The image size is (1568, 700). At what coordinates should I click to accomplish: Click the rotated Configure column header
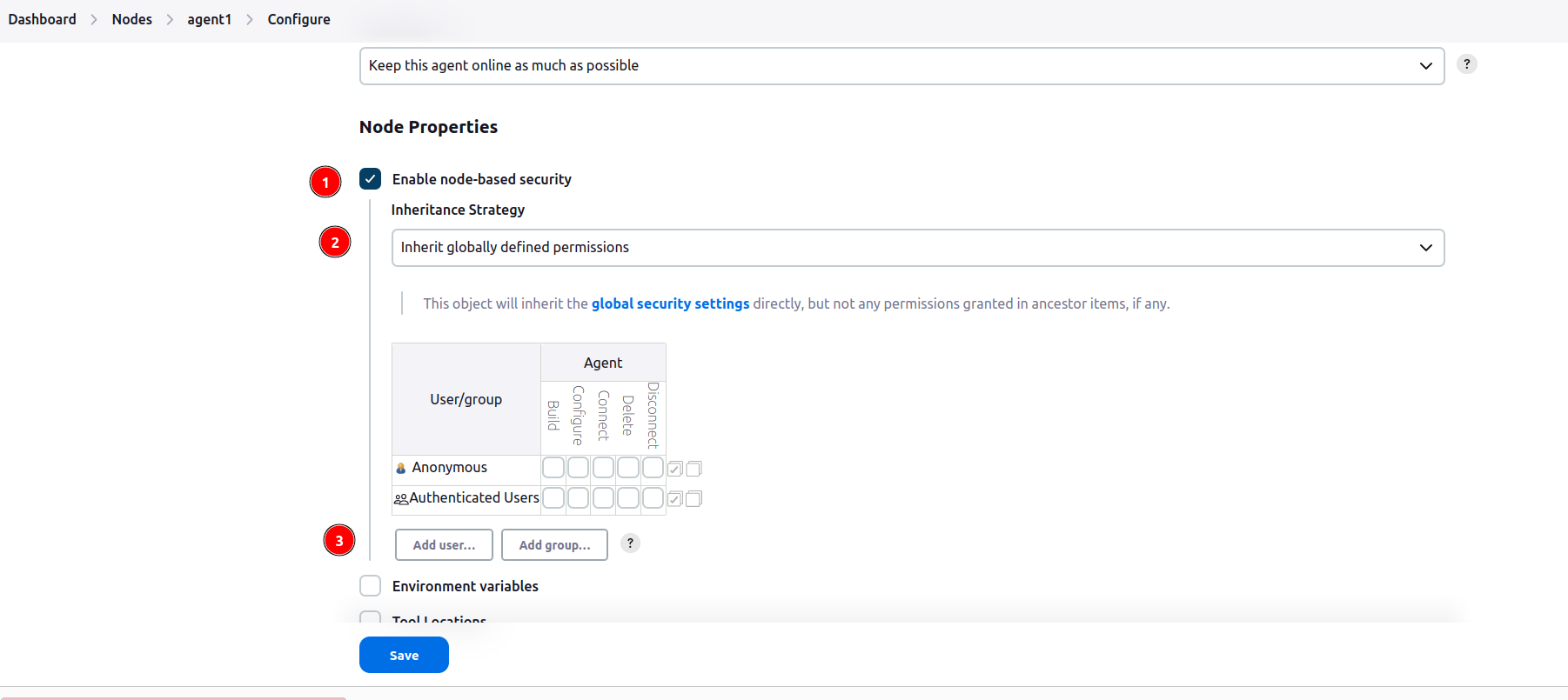[x=579, y=416]
